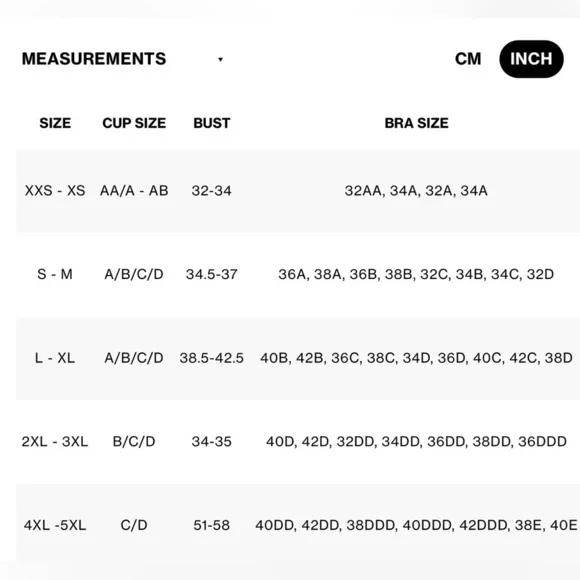Screen dimensions: 580x580
Task: Select the XXS - XS size row
Action: click(298, 191)
